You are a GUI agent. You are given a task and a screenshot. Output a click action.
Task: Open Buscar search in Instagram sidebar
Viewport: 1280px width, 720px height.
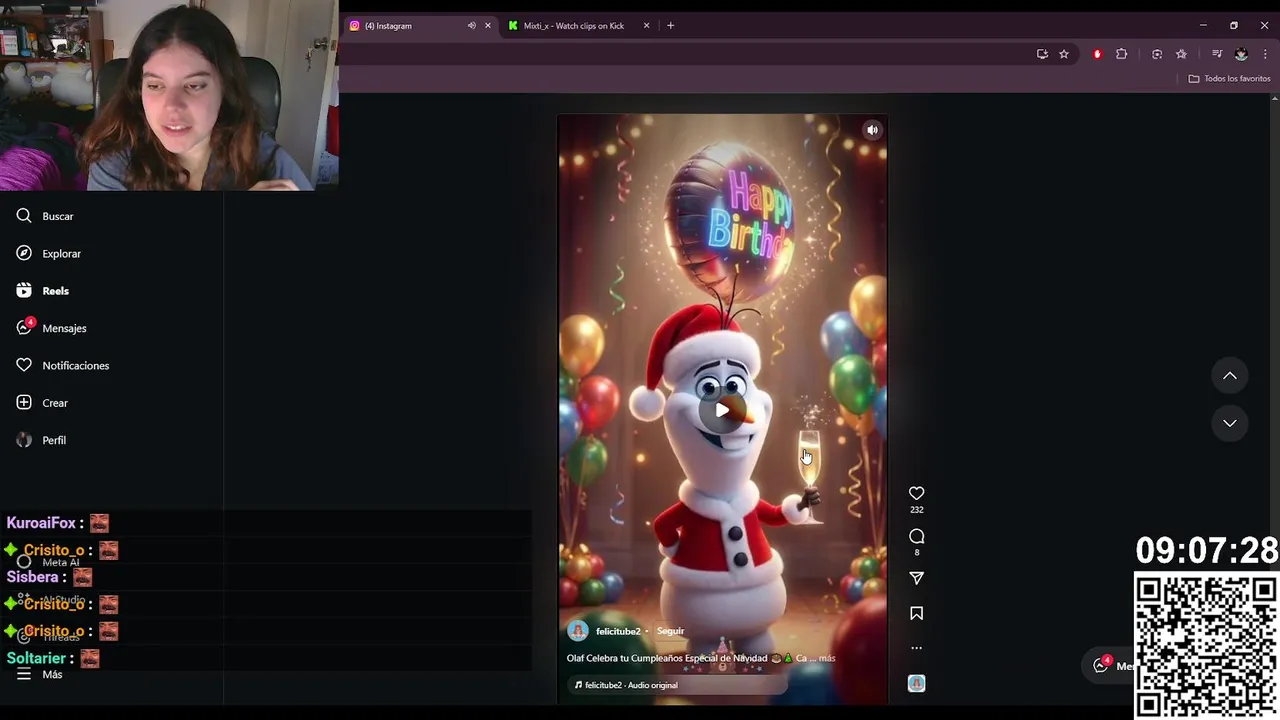(x=45, y=216)
